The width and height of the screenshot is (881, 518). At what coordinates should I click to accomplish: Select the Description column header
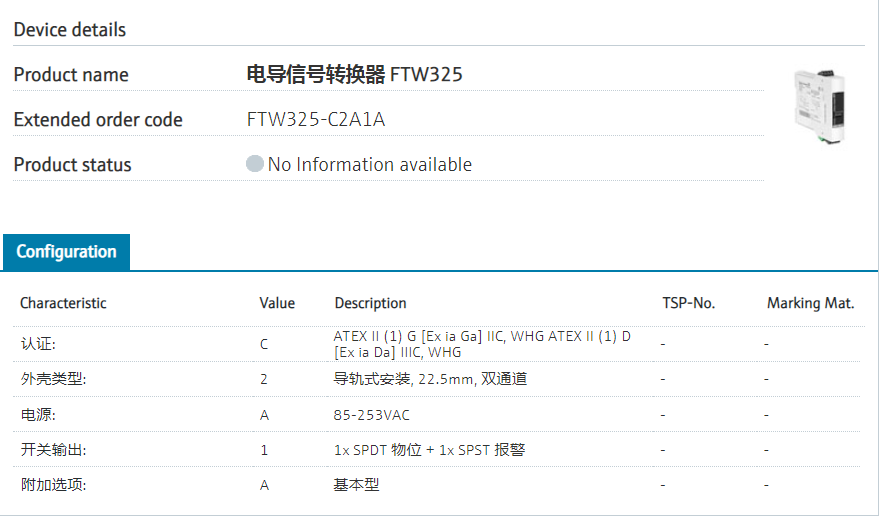370,303
